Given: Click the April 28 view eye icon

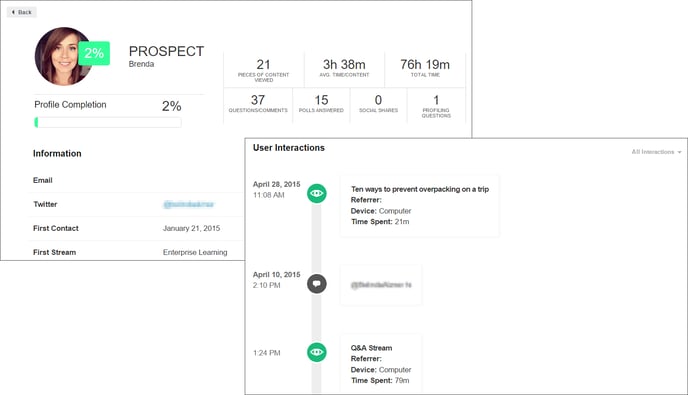Looking at the screenshot, I should 317,193.
